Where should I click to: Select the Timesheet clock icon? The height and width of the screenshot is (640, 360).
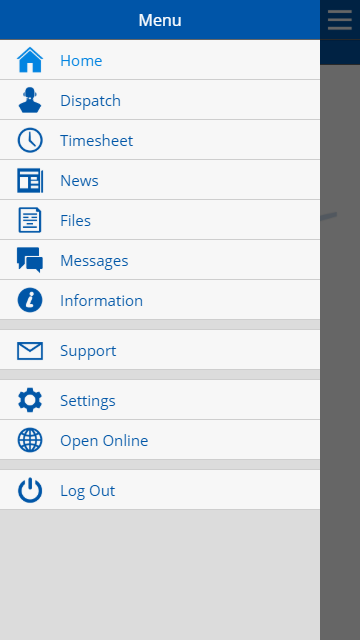click(30, 140)
